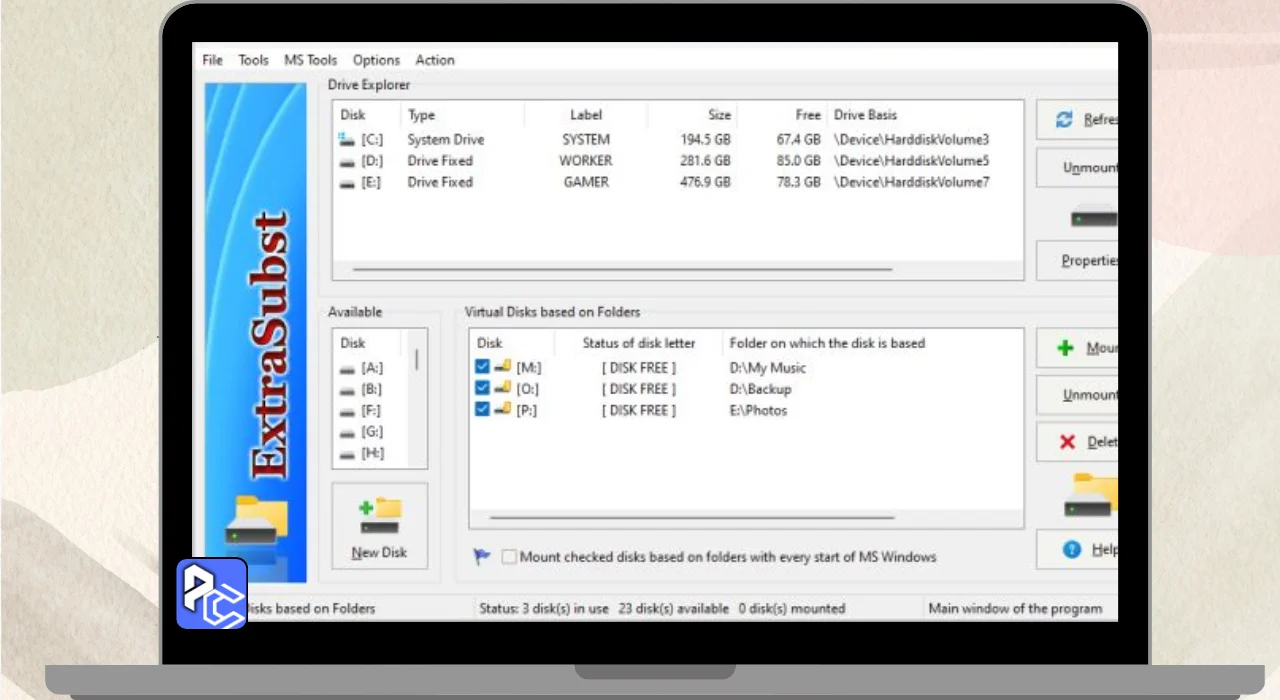Click the blue Help question mark icon
The width and height of the screenshot is (1280, 700).
pos(1072,549)
